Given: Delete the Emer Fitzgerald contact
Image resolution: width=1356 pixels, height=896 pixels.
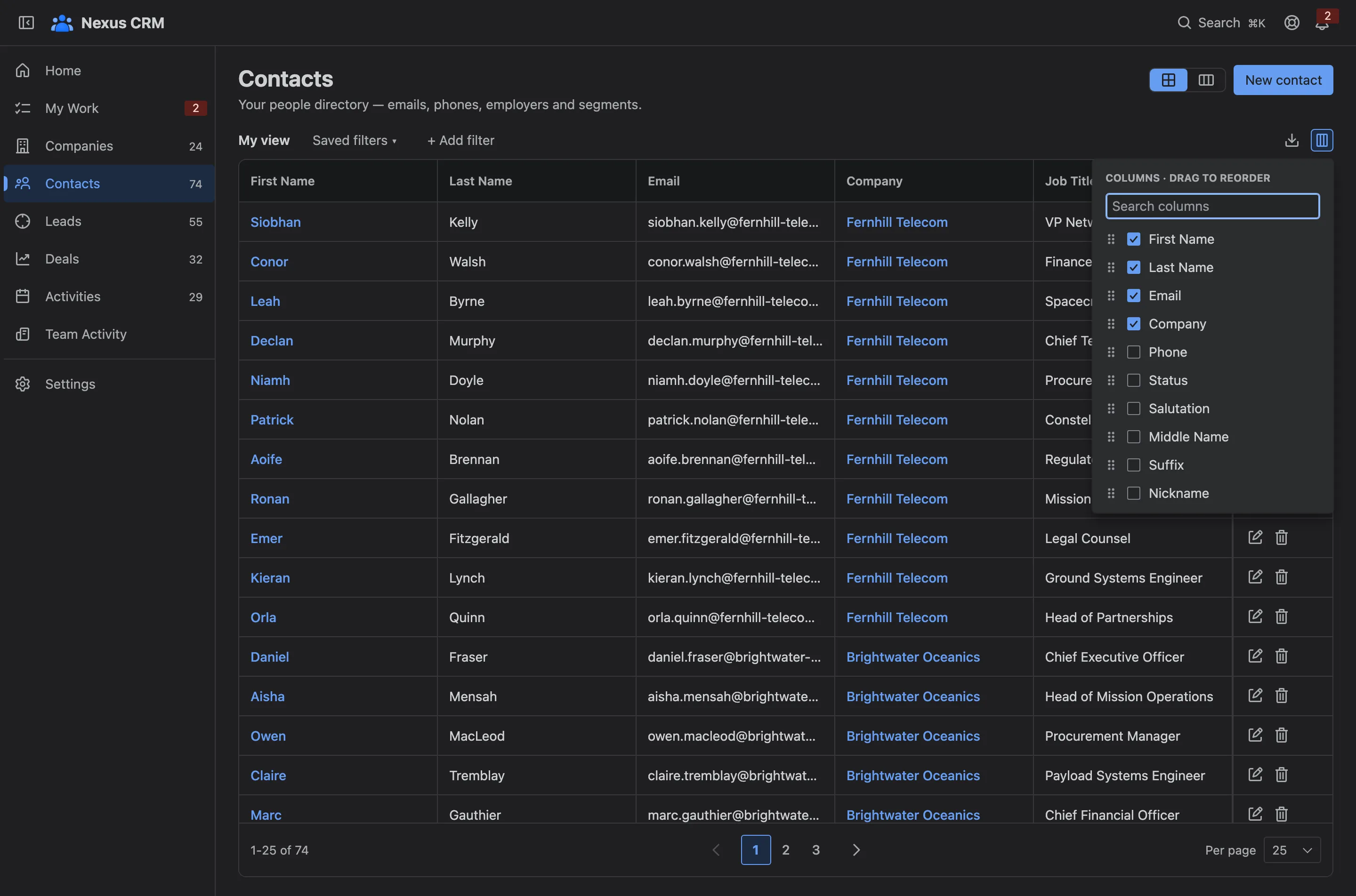Looking at the screenshot, I should [x=1282, y=537].
